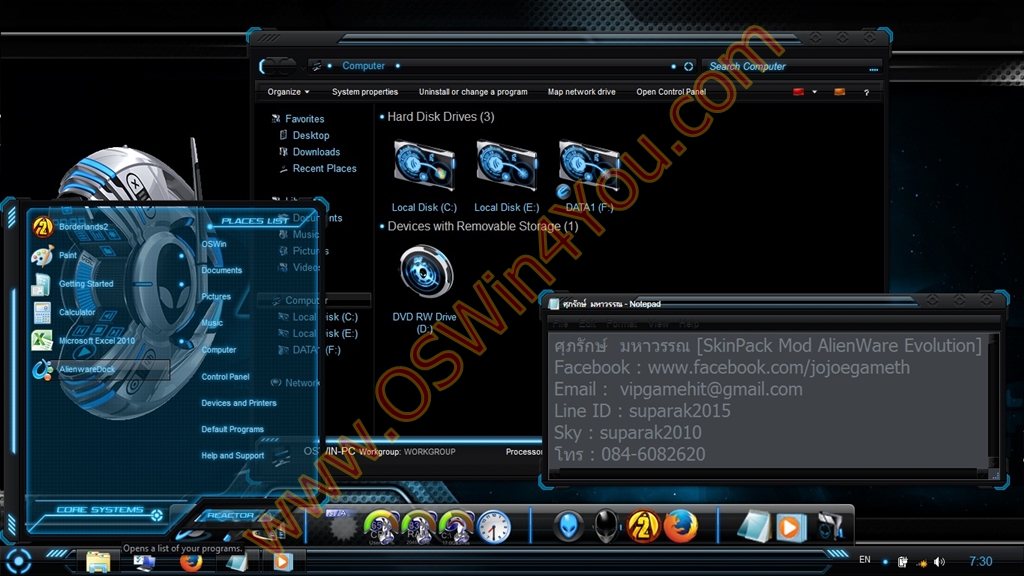The height and width of the screenshot is (576, 1024).
Task: Click the Computer address bar breadcrumb
Action: pos(363,66)
